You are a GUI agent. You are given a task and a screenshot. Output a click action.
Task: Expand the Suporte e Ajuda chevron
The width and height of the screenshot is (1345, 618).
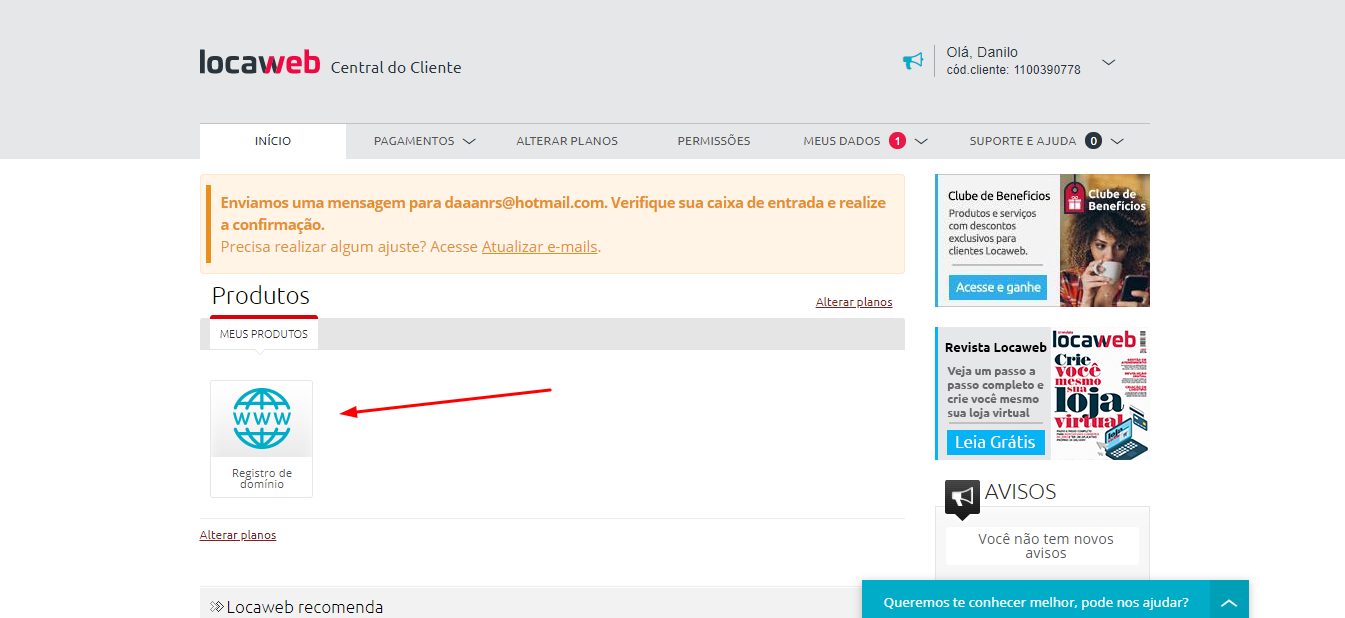pyautogui.click(x=1117, y=141)
